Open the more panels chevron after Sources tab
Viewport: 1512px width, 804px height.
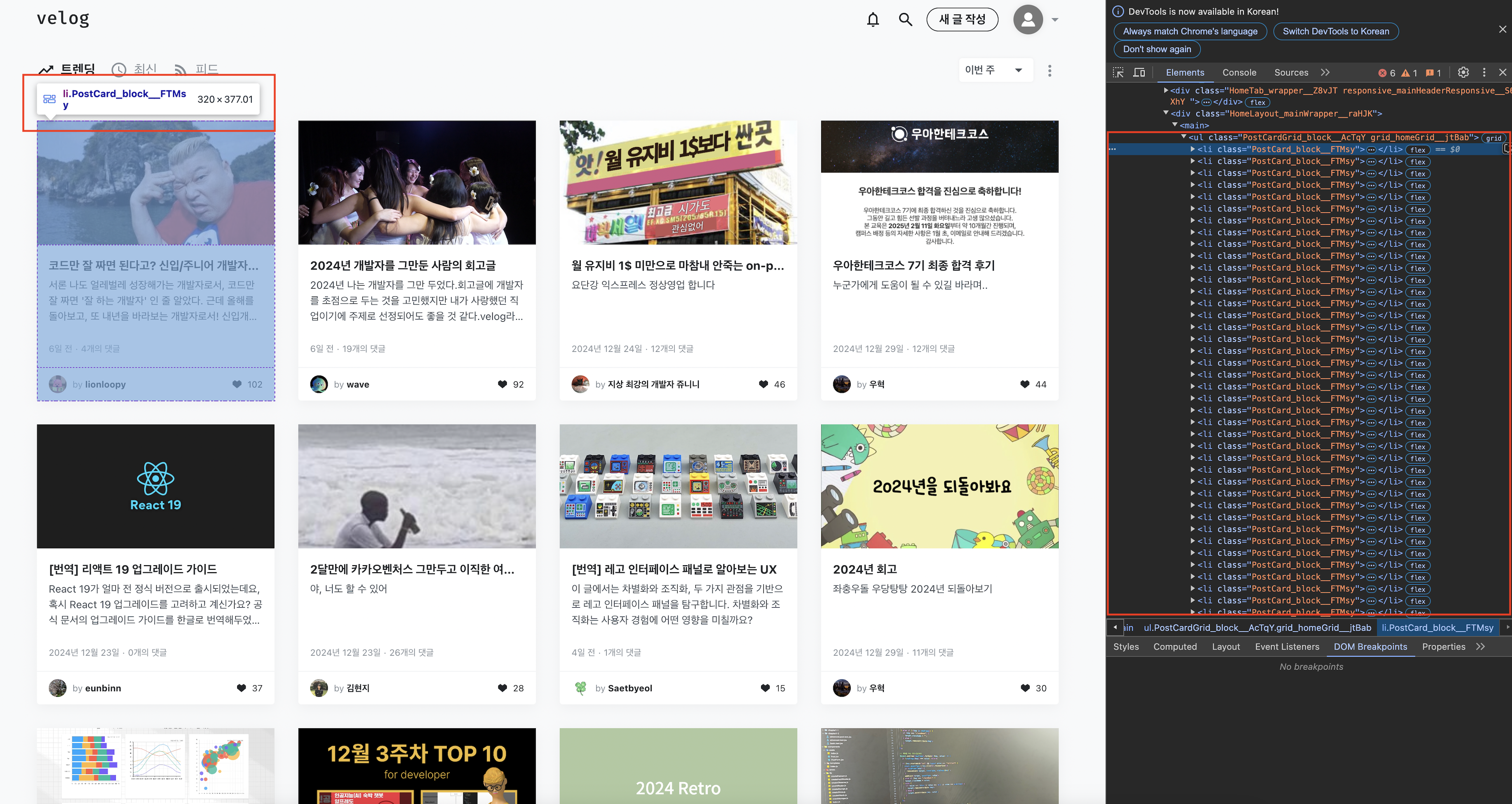pyautogui.click(x=1325, y=72)
